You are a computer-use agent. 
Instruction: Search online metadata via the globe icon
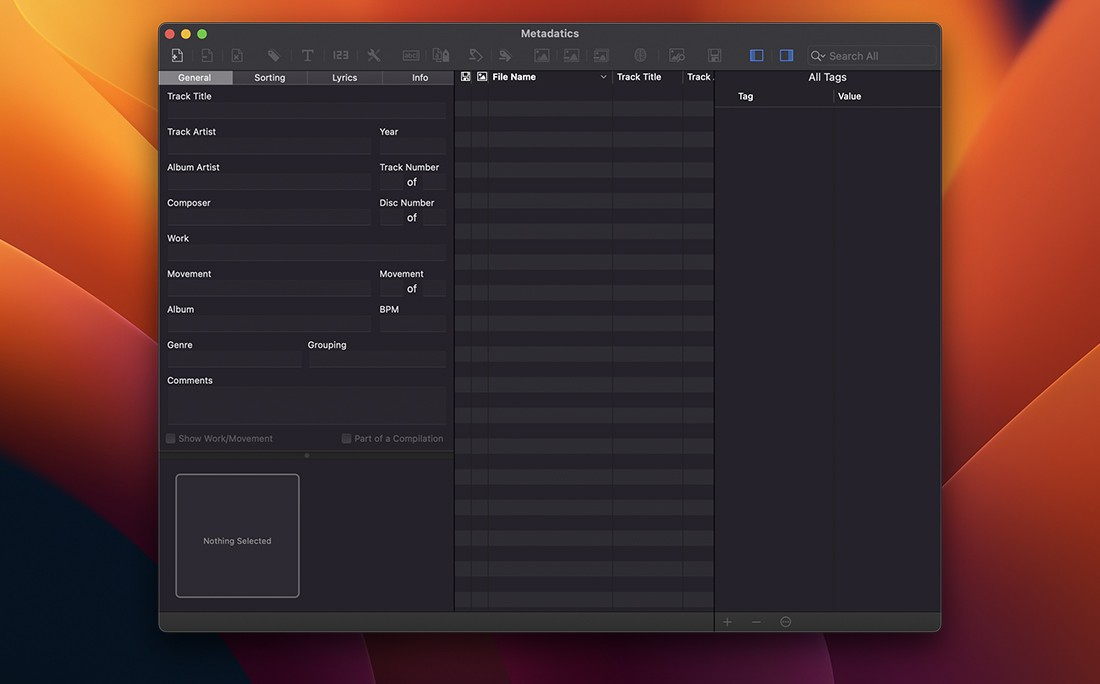pos(640,55)
